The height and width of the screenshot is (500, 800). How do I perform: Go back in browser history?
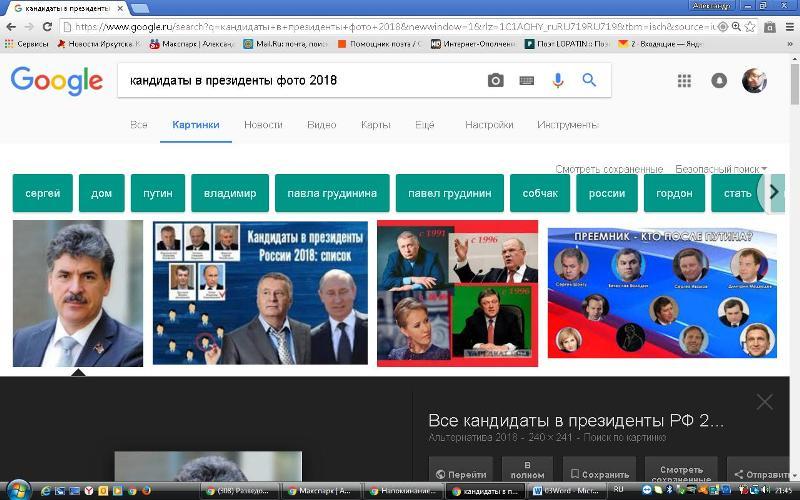(x=11, y=27)
